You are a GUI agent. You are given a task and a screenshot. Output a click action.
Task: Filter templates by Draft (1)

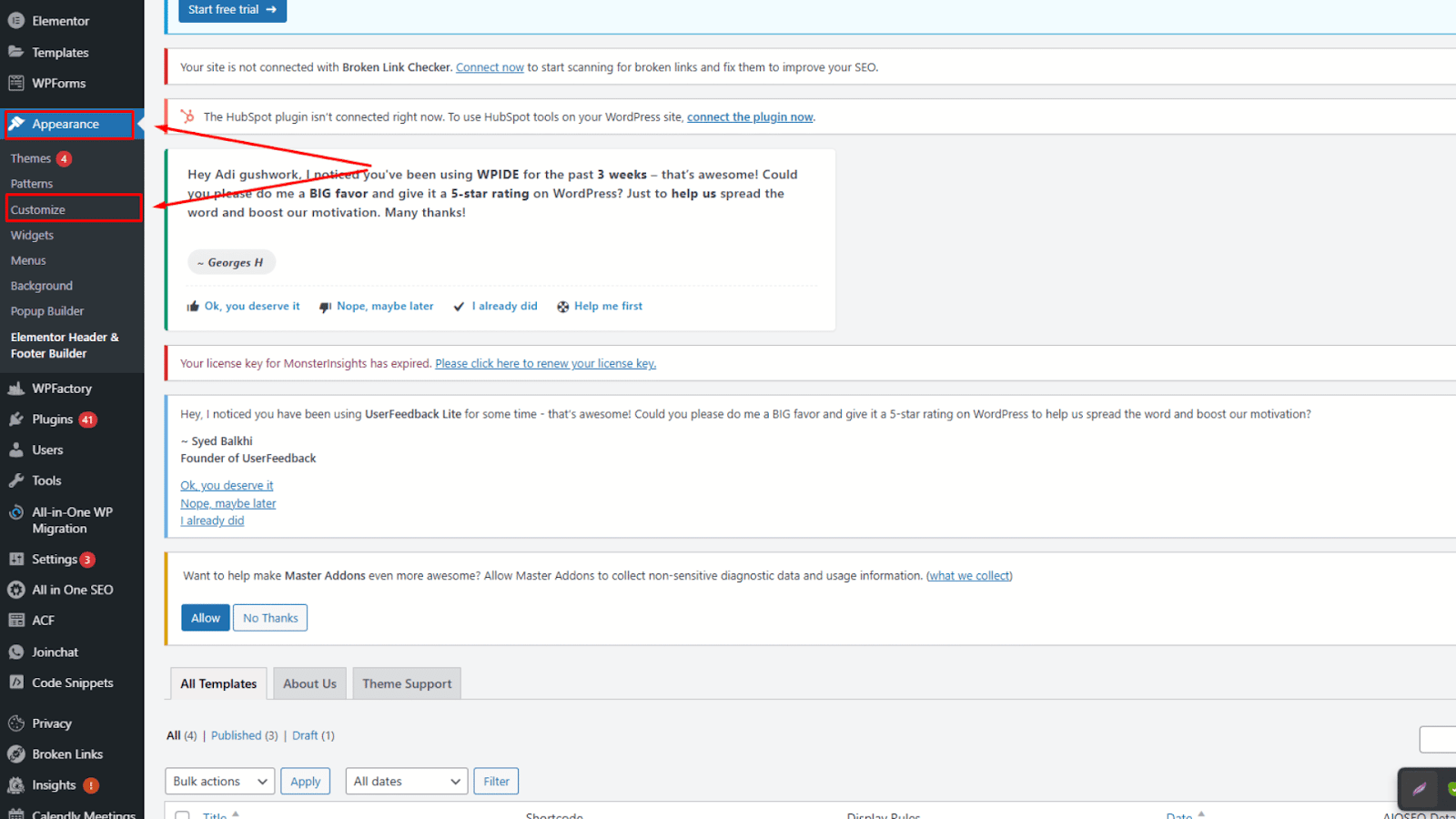313,735
